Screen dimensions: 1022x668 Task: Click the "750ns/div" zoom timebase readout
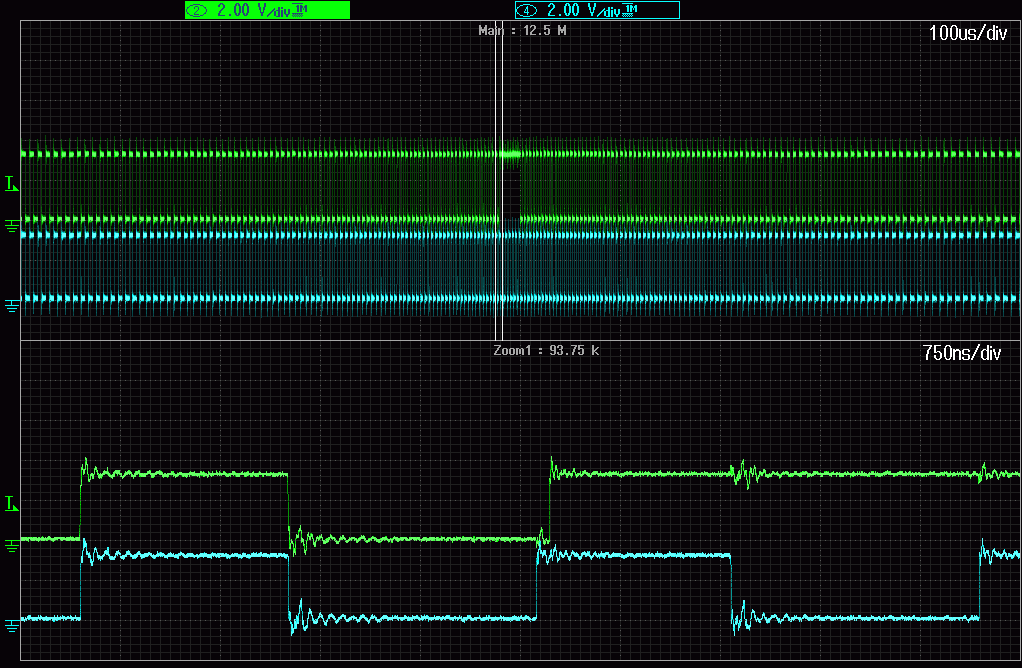tap(962, 353)
